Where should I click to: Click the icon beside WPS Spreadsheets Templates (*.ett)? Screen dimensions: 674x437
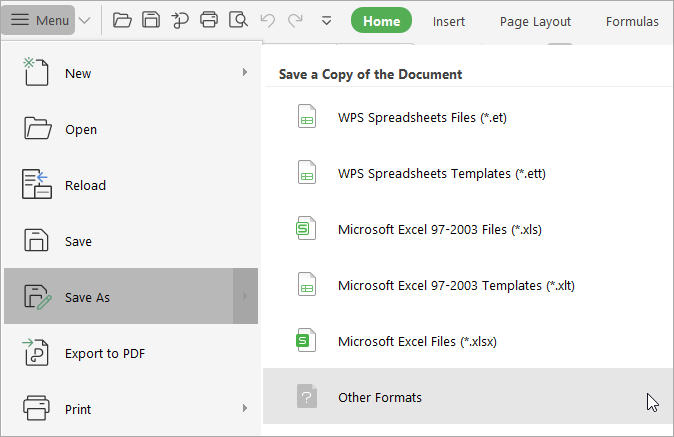point(307,172)
